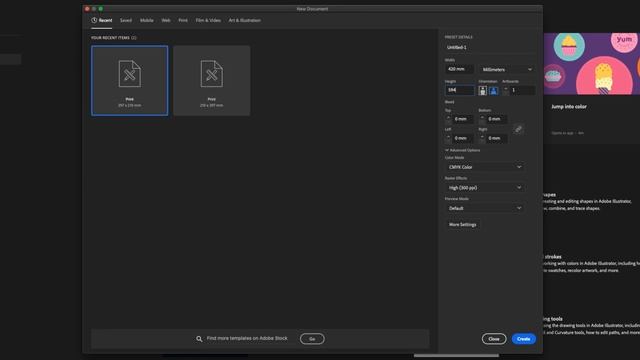Image resolution: width=640 pixels, height=360 pixels.
Task: Click the Height input field
Action: 460,90
